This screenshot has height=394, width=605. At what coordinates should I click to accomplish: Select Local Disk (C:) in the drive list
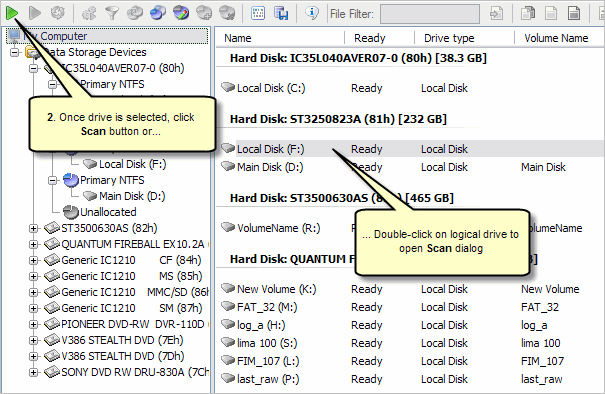tap(271, 88)
